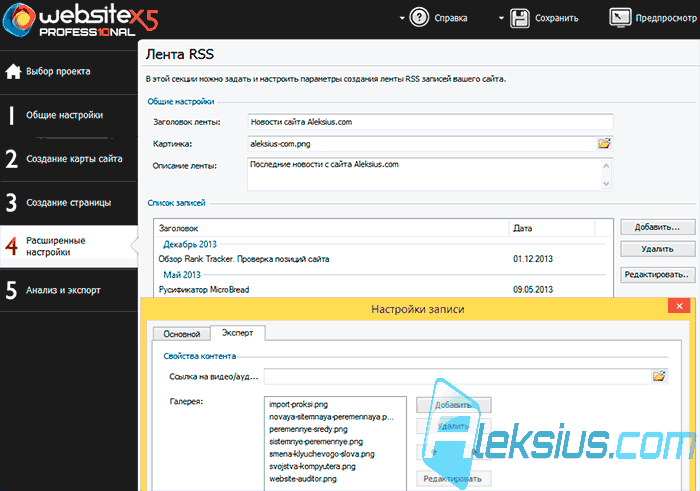Viewport: 700px width, 491px height.
Task: Click the Ссылка на видео/ауд field
Action: click(458, 376)
